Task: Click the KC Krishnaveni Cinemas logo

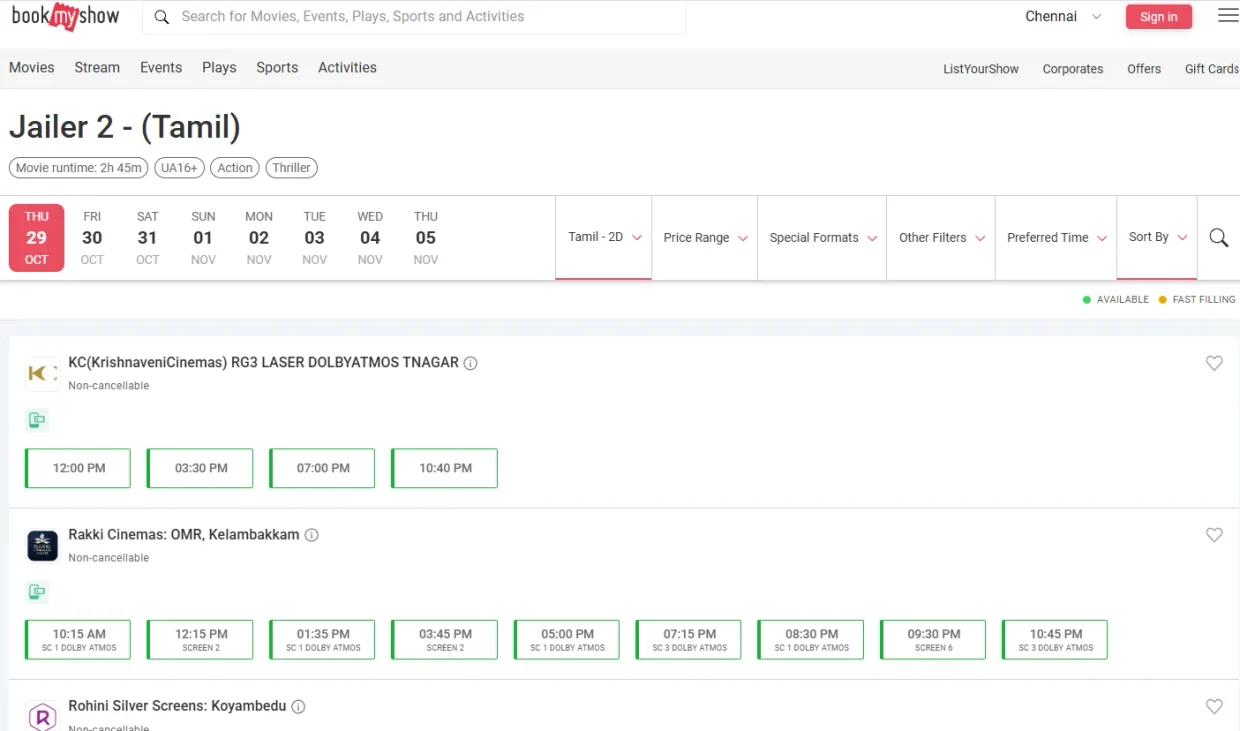Action: pyautogui.click(x=42, y=373)
